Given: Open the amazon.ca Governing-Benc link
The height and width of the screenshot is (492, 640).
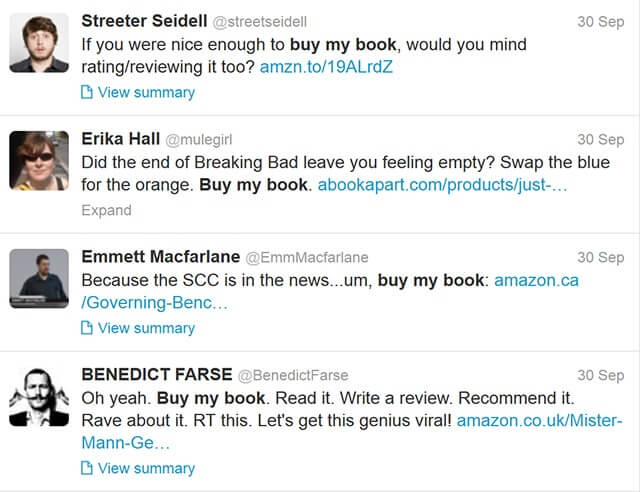Looking at the screenshot, I should 330,292.
